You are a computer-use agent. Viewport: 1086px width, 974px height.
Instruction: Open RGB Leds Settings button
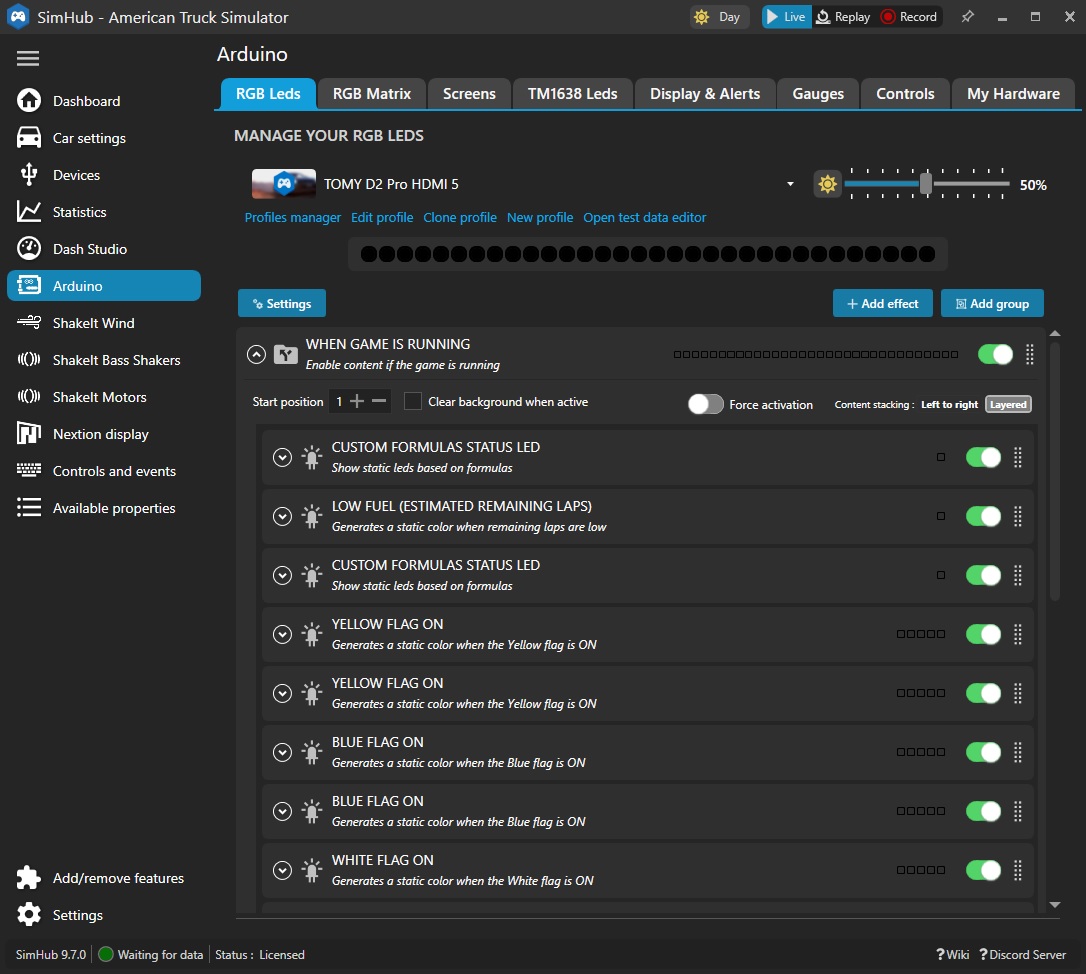pos(282,303)
